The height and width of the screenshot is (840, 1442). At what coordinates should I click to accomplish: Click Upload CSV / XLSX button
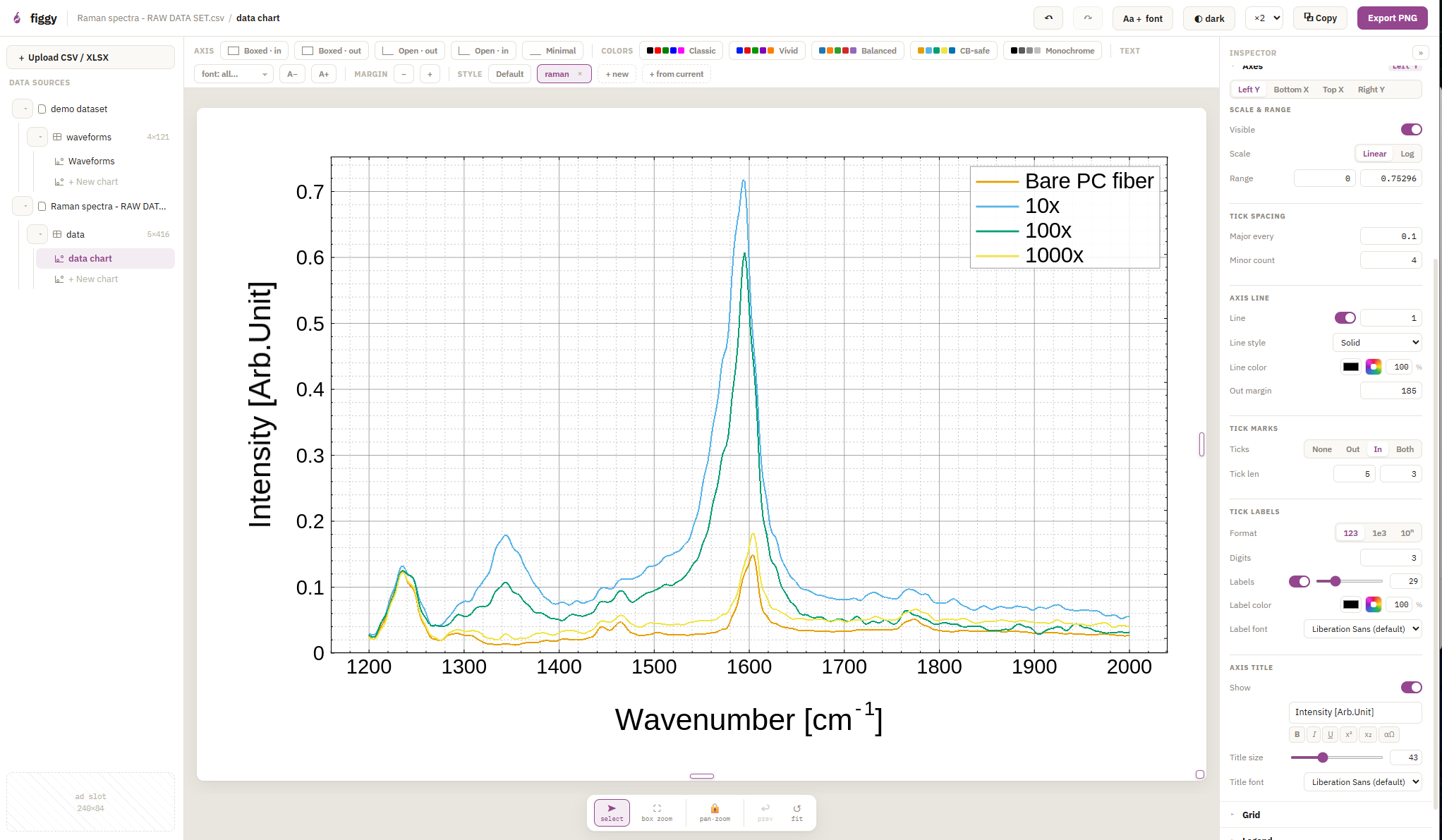(x=90, y=57)
